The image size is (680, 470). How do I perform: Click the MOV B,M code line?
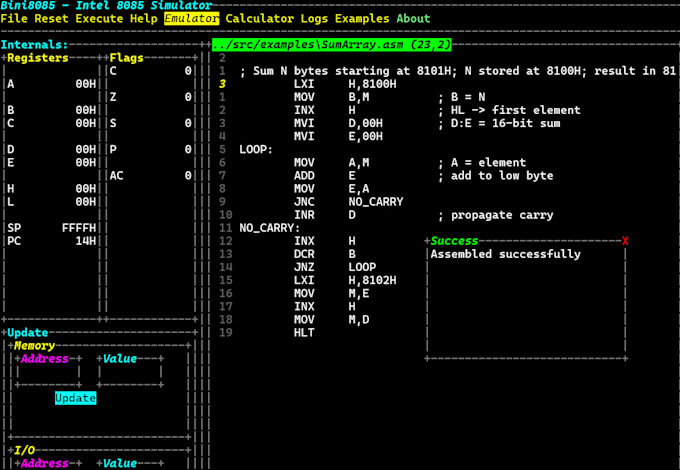(331, 97)
